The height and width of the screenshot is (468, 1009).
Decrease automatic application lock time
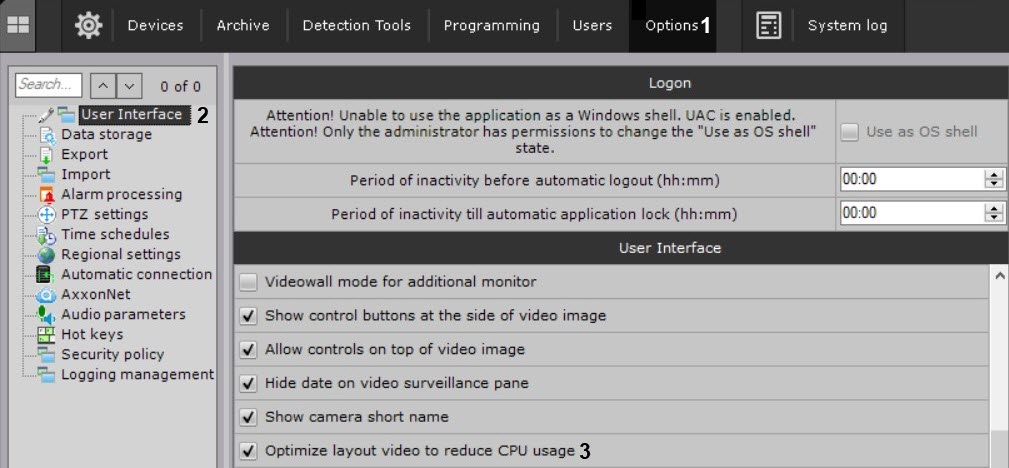993,217
